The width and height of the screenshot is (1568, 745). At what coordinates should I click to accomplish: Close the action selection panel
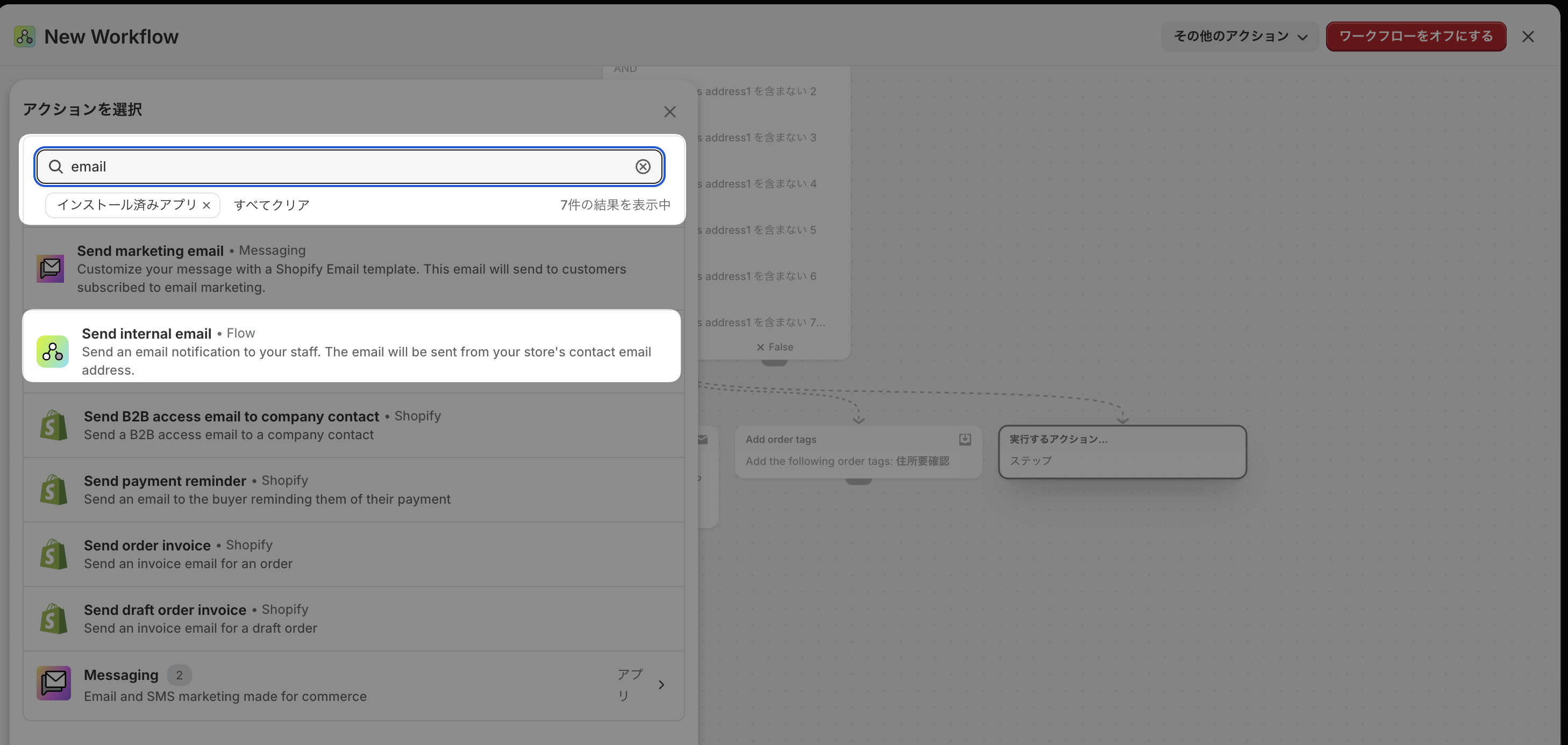pyautogui.click(x=669, y=112)
